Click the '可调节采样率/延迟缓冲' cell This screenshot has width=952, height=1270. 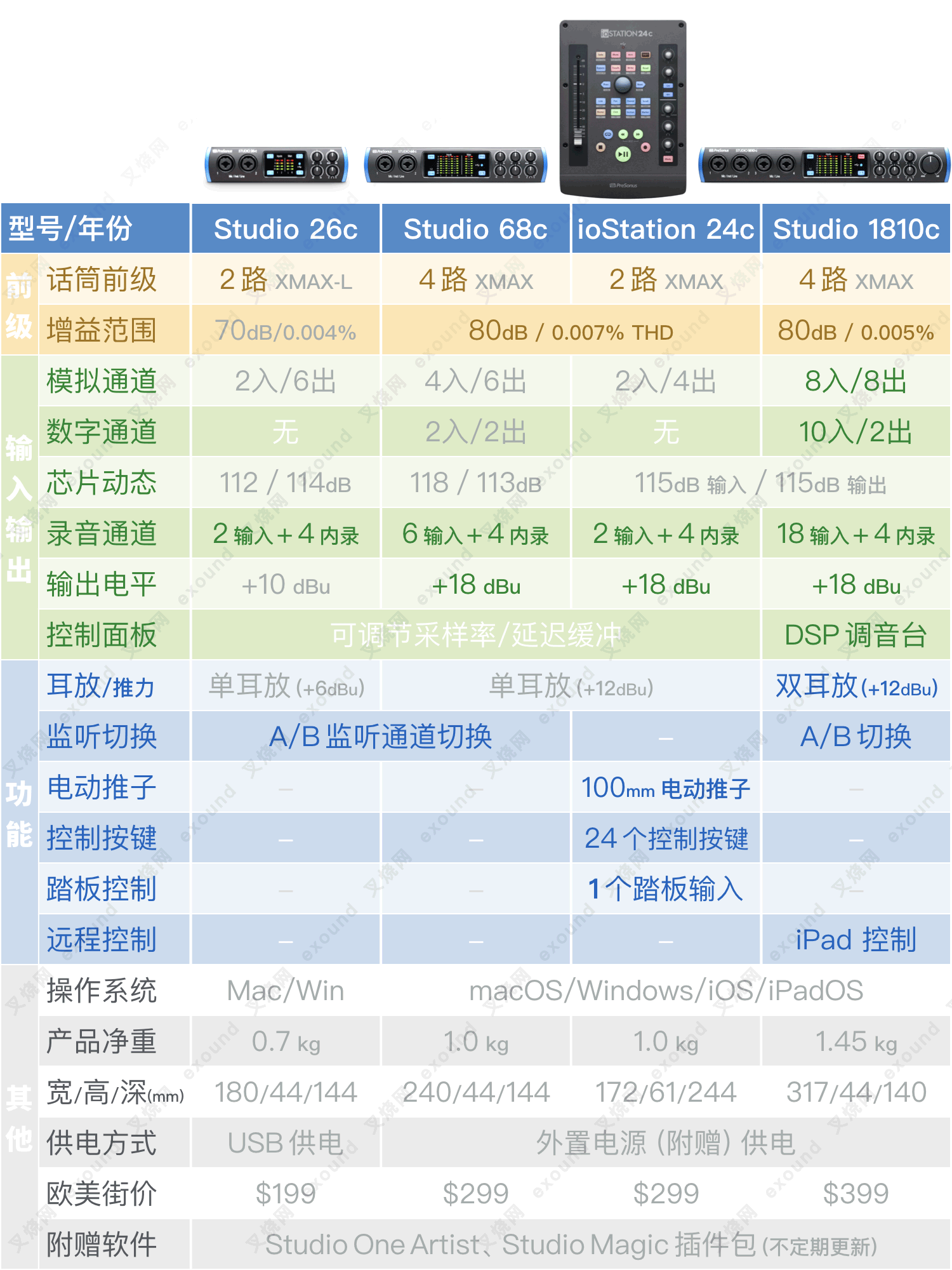[475, 635]
